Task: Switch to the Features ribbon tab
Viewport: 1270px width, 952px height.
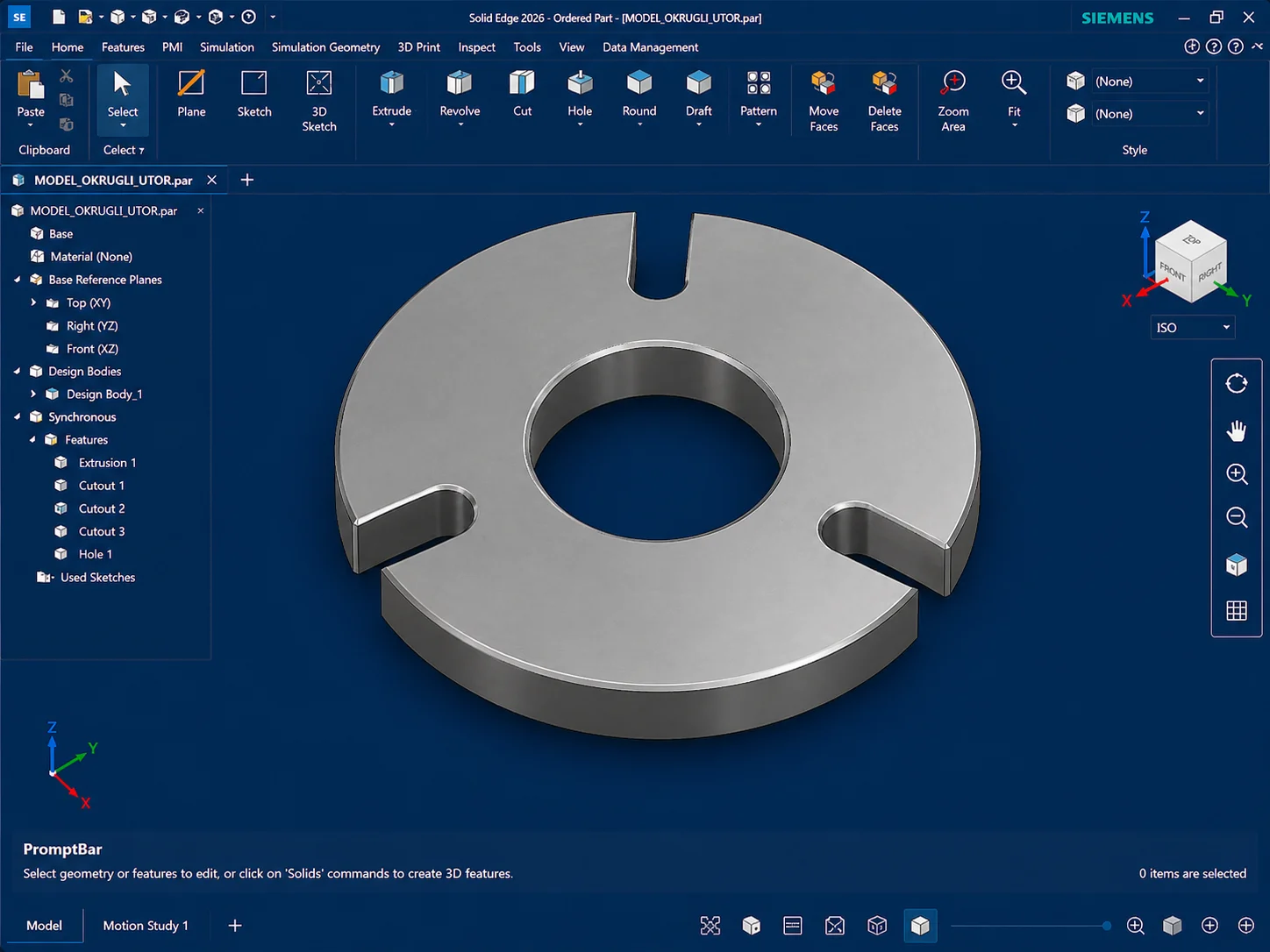Action: coord(123,47)
